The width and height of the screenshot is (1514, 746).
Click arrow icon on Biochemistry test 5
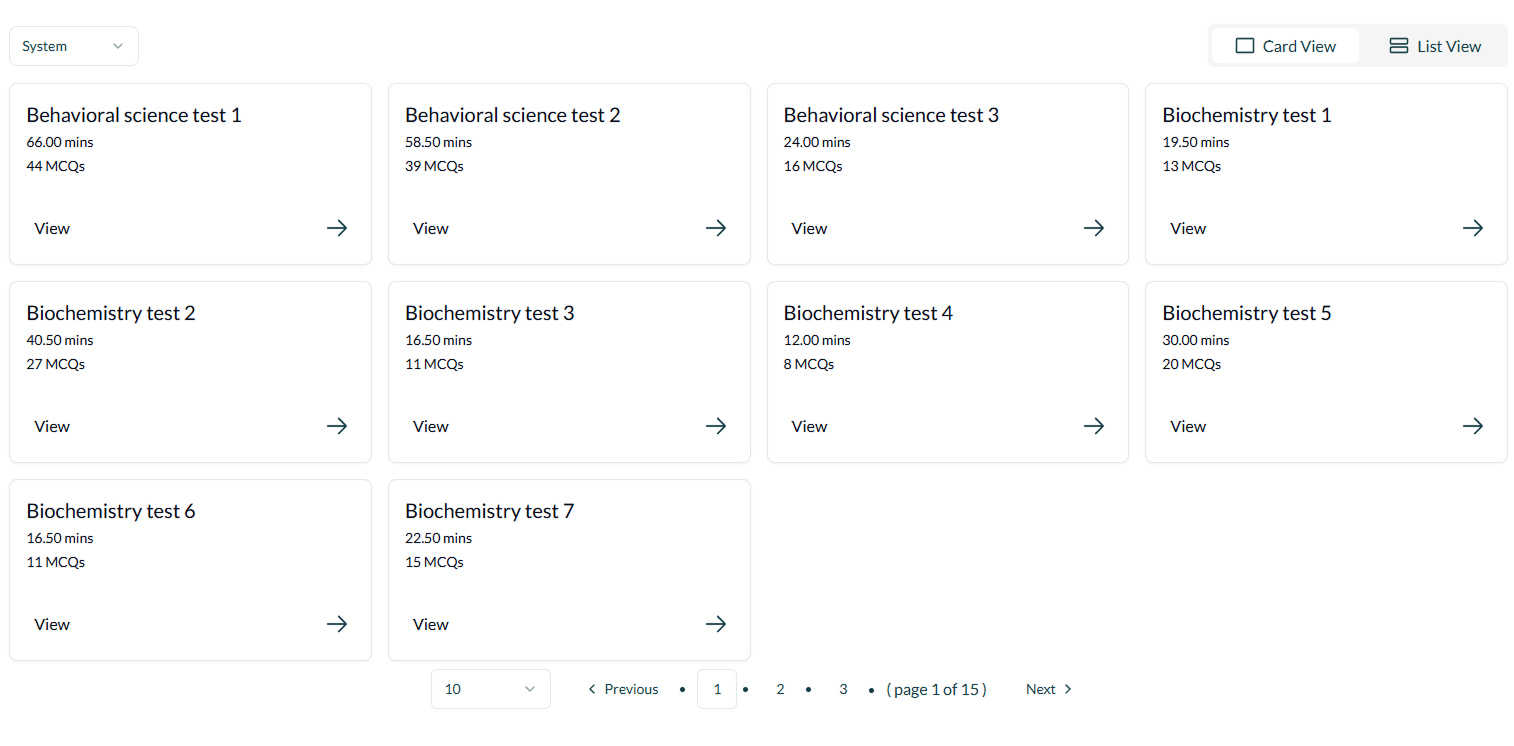tap(1473, 426)
